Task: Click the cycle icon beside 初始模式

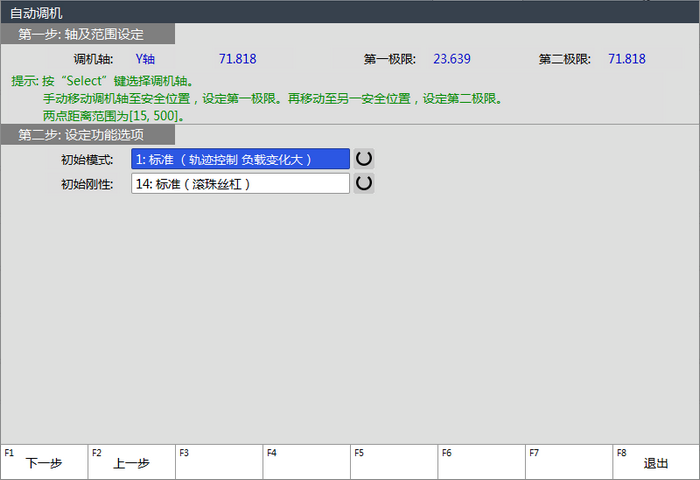Action: tap(364, 159)
